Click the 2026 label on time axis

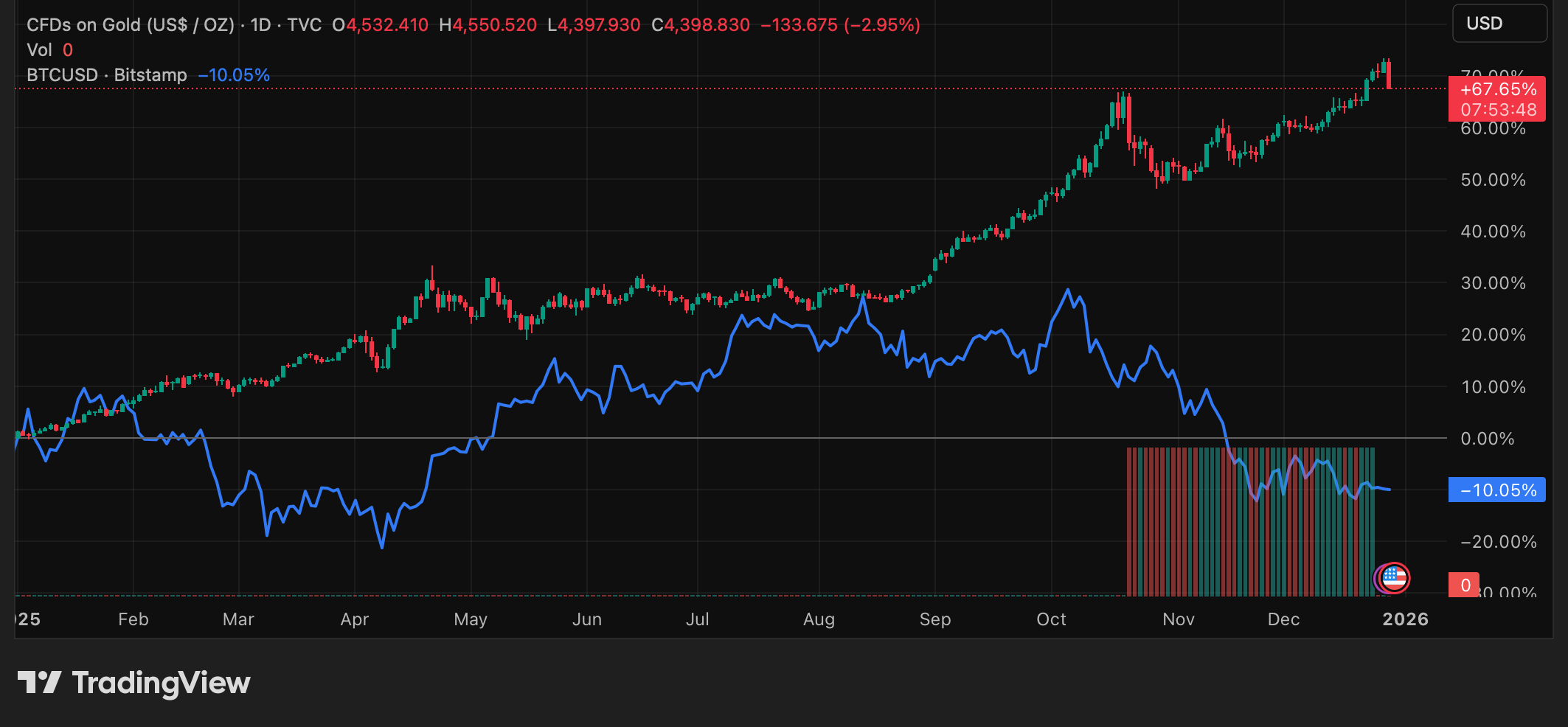[1405, 619]
